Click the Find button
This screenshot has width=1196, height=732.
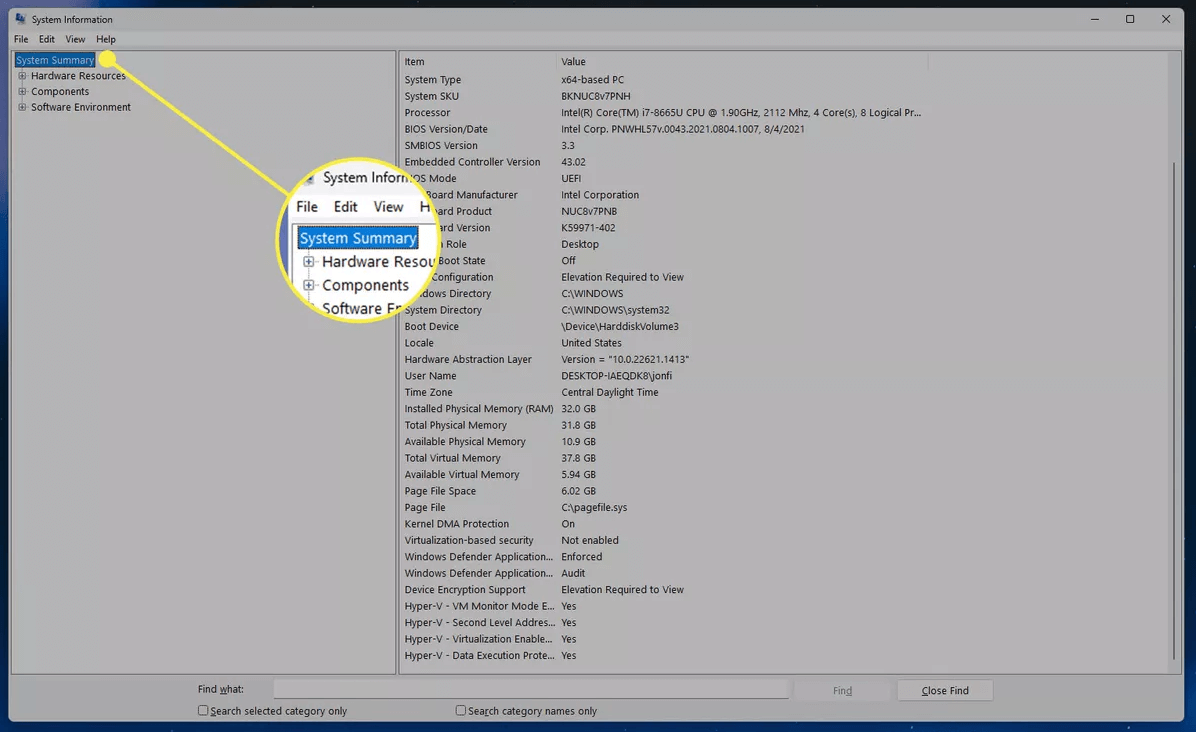(x=842, y=690)
